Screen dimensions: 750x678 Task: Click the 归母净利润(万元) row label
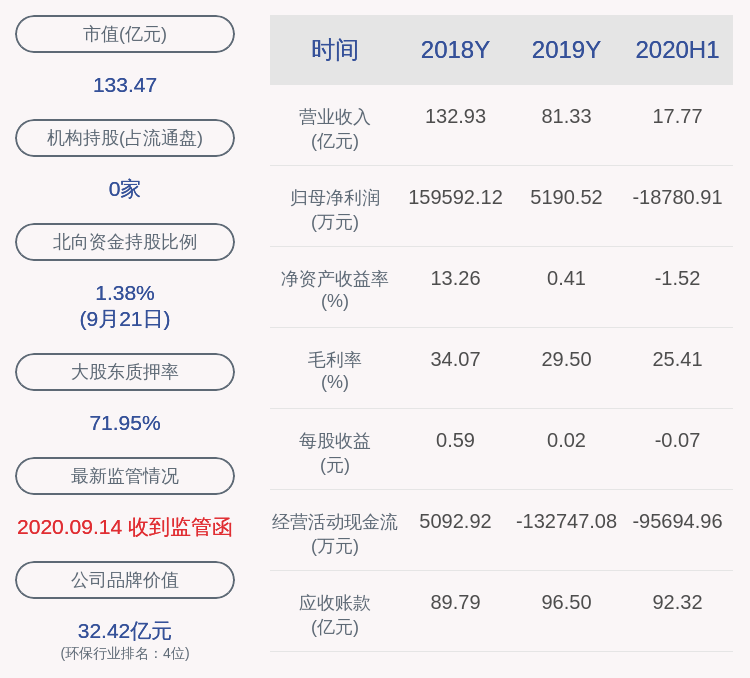pyautogui.click(x=335, y=210)
